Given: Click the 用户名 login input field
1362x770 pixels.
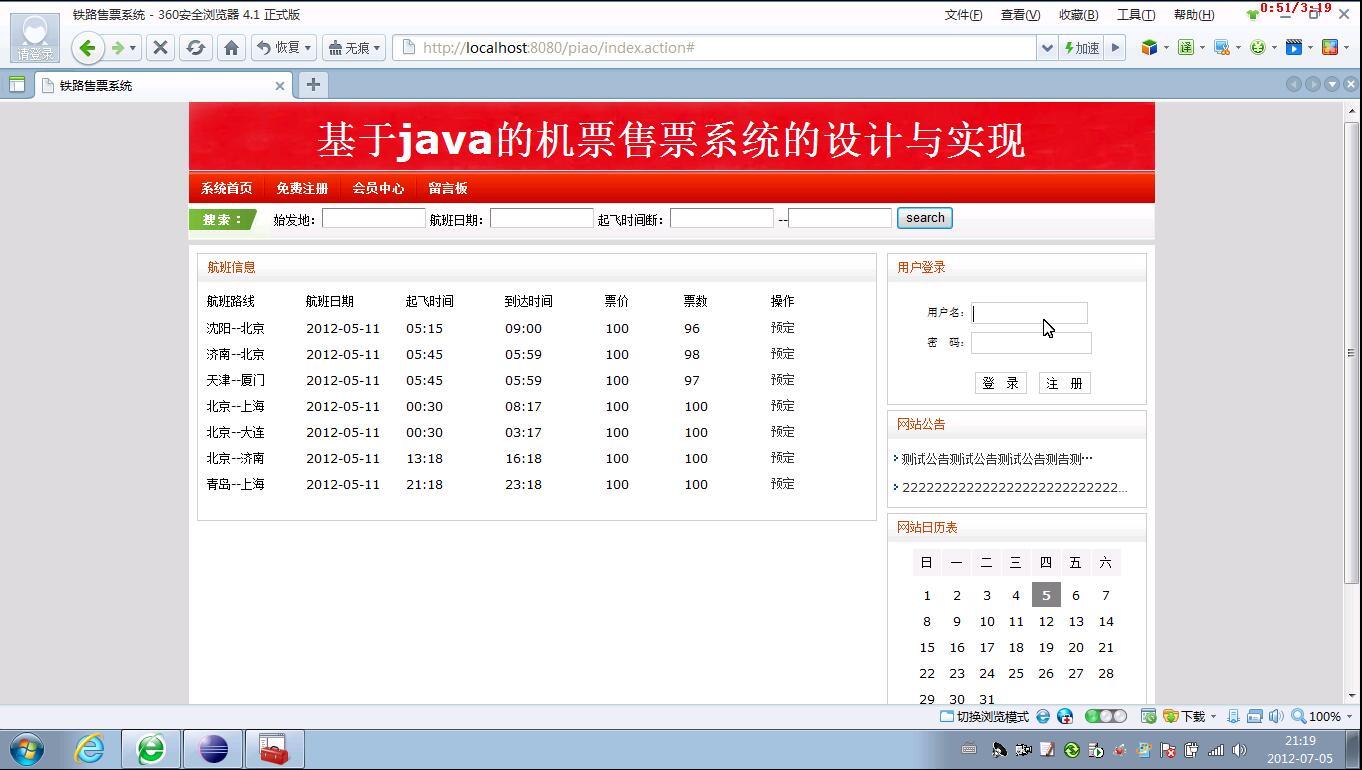Looking at the screenshot, I should click(1029, 313).
